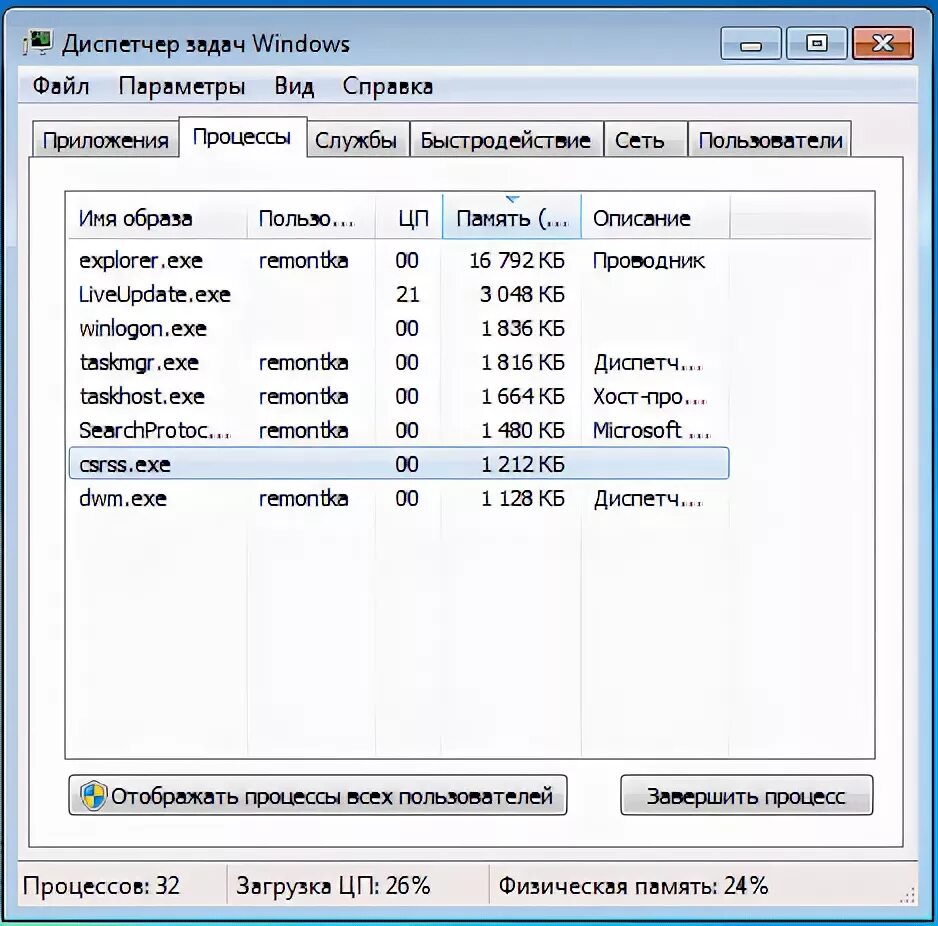The width and height of the screenshot is (938, 926).
Task: Select the explorer.exe process row
Action: point(398,260)
